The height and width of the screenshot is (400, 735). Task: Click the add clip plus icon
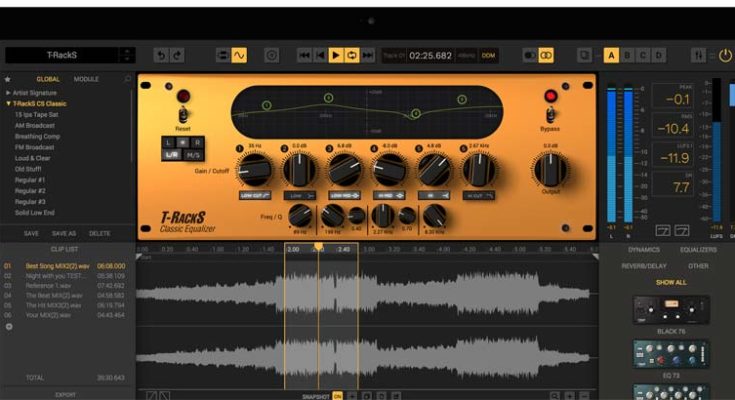tap(9, 327)
